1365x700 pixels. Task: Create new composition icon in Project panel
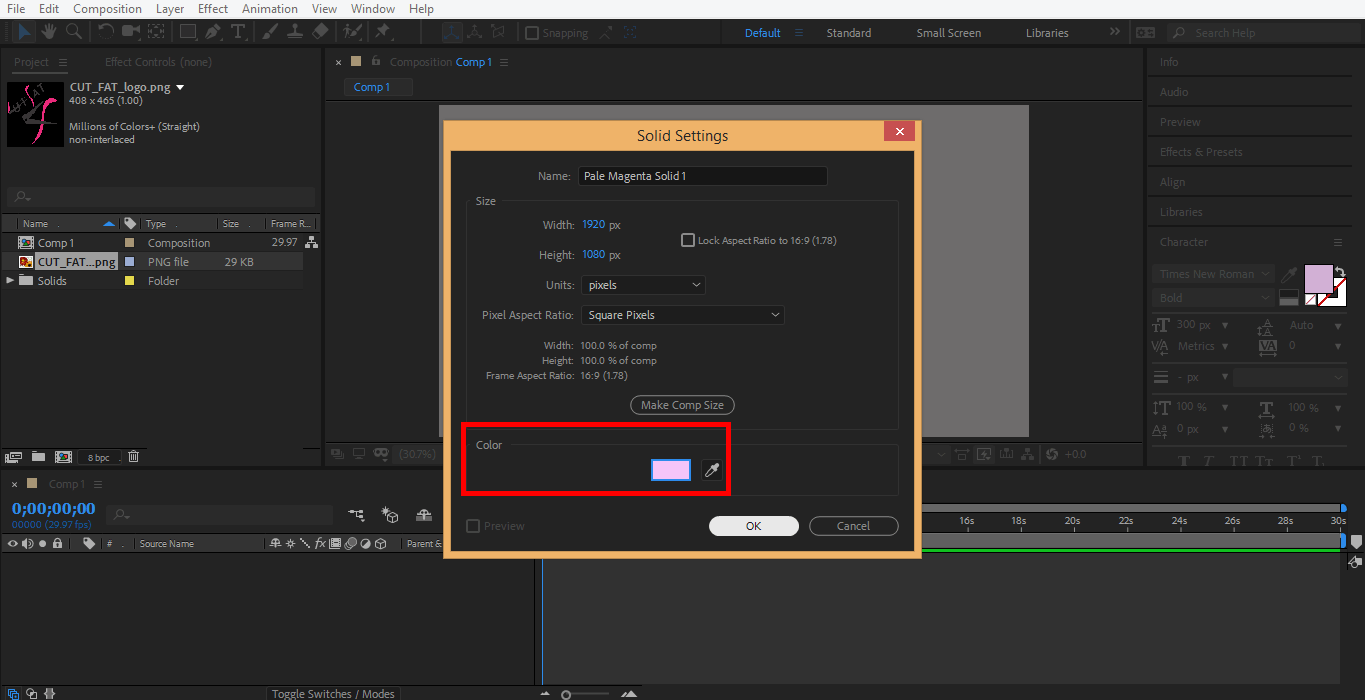coord(63,456)
